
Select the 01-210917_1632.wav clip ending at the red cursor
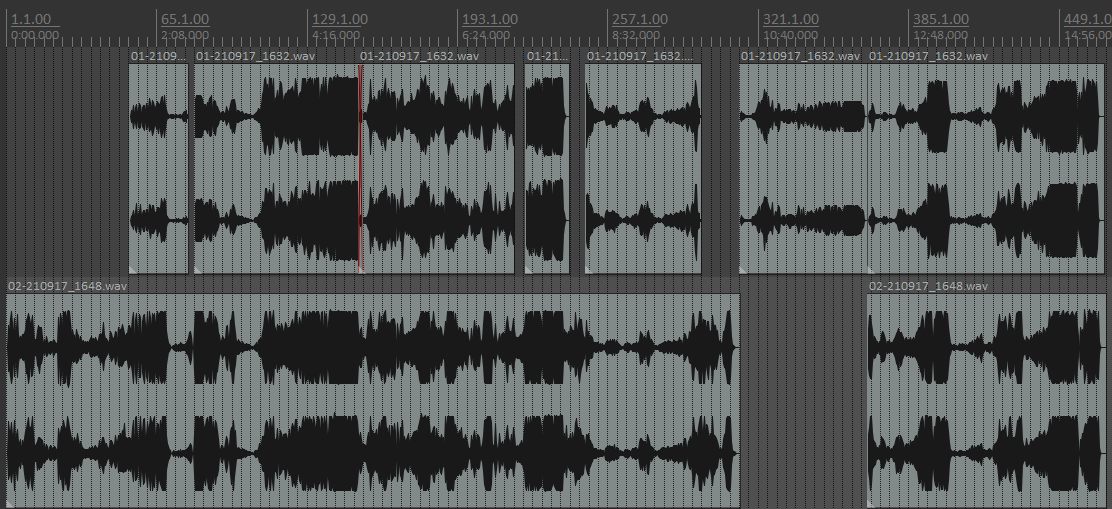click(277, 168)
